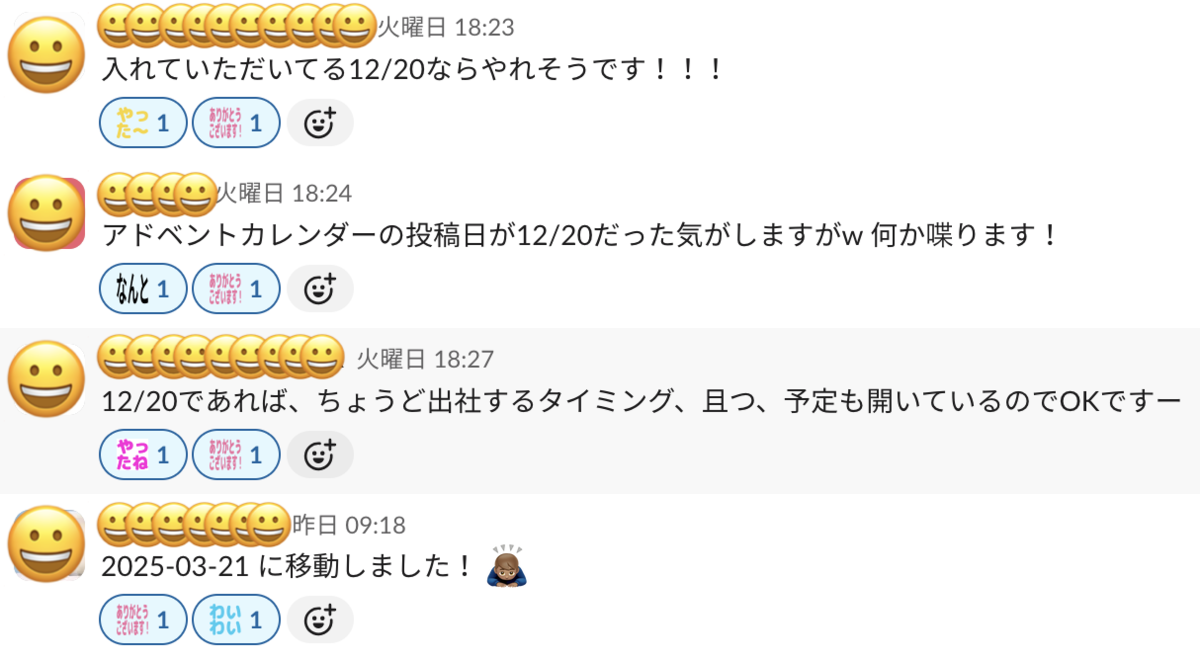Screen dimensions: 1200x660
Task: Toggle ありがとうございます reaction under 2025-03-21 message
Action: 144,621
